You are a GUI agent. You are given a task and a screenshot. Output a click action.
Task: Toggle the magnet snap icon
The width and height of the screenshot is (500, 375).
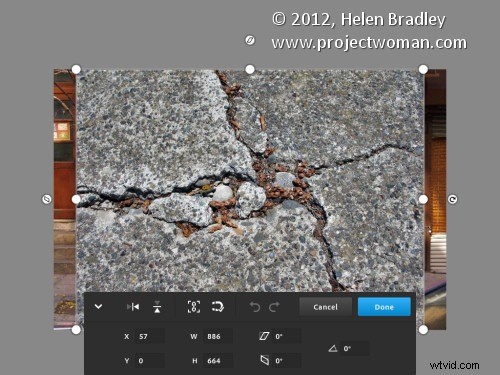(x=218, y=307)
